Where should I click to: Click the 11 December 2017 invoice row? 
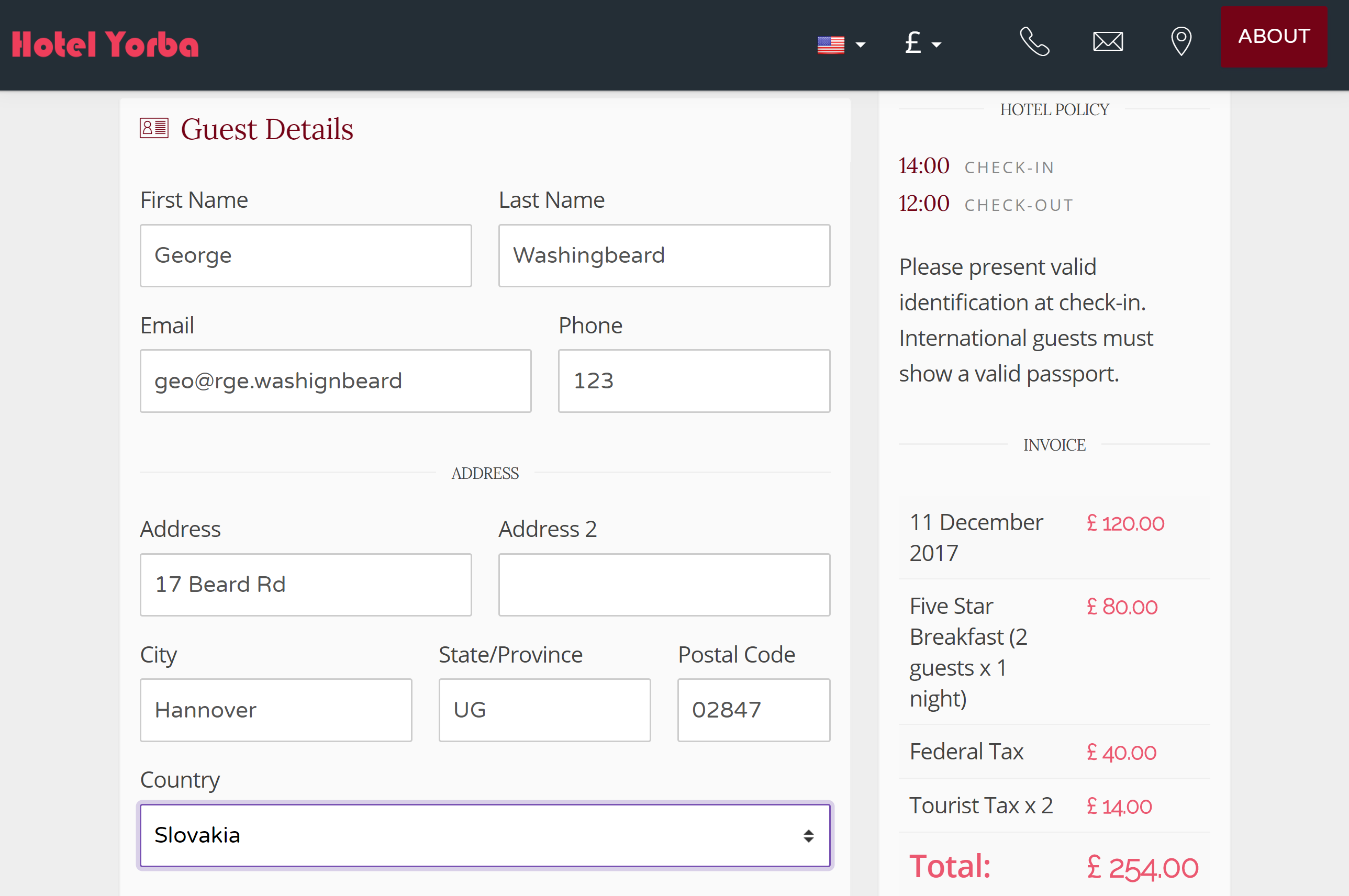point(1054,537)
